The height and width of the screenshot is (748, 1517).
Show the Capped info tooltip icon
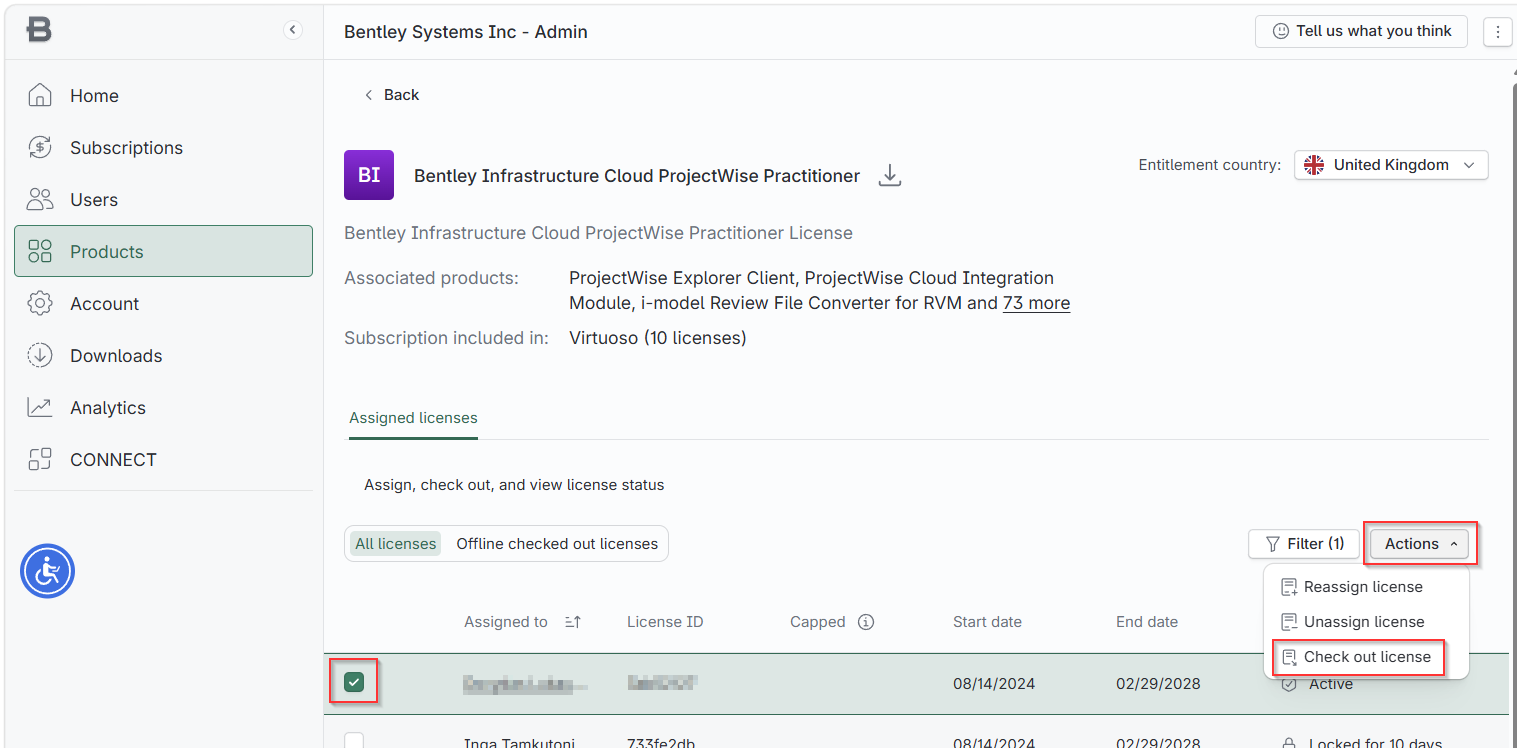[x=867, y=622]
